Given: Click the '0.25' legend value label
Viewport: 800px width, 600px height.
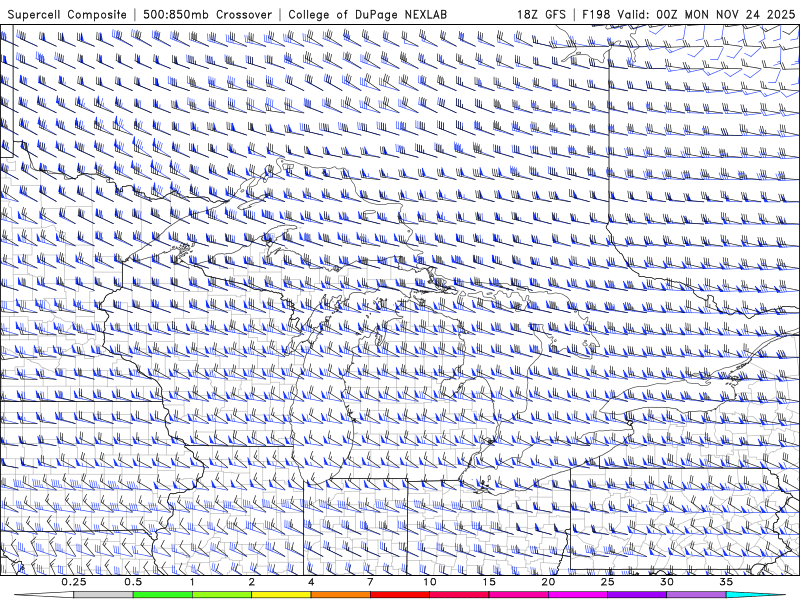Looking at the screenshot, I should (x=74, y=582).
